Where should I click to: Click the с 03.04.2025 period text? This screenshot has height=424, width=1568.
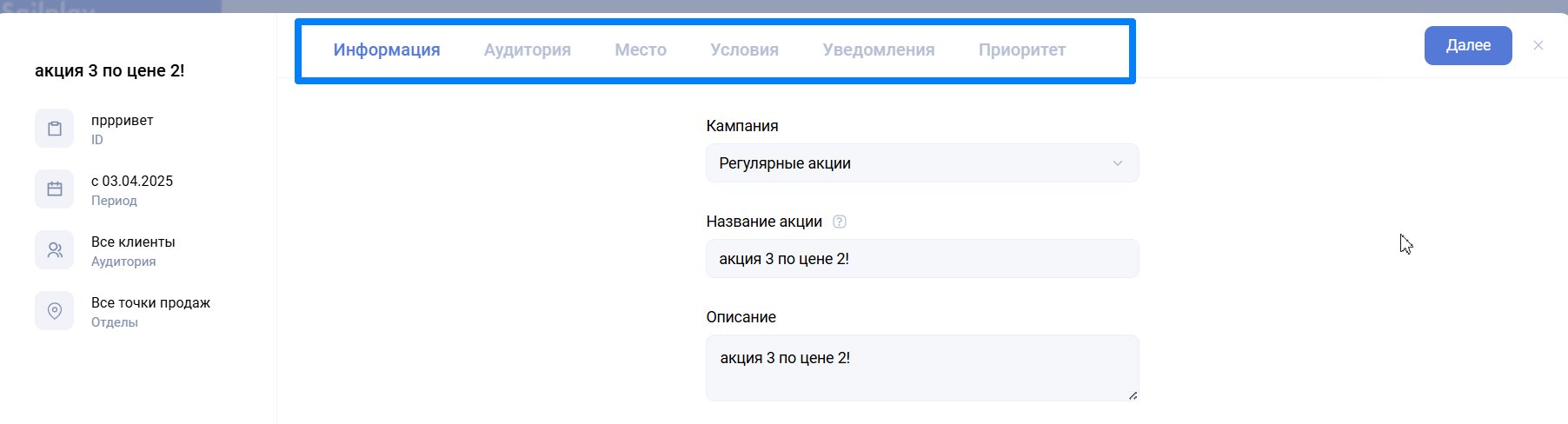(x=132, y=182)
